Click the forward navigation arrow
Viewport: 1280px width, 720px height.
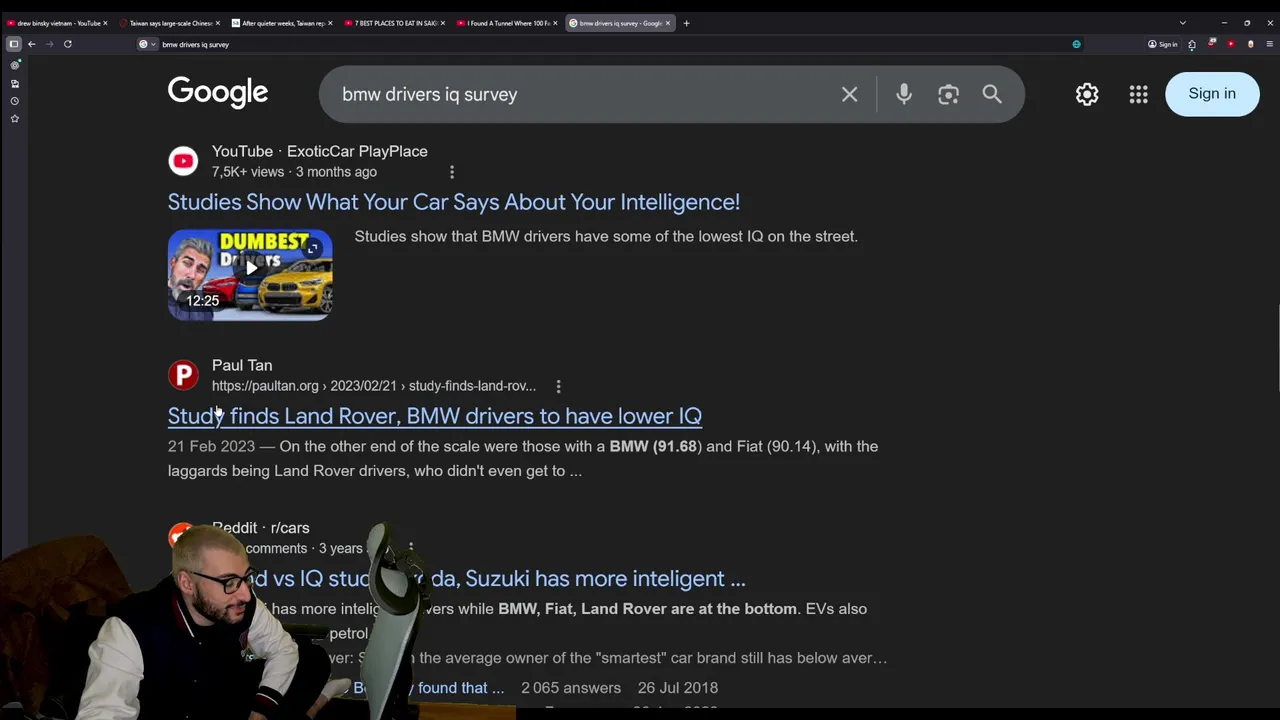[49, 44]
